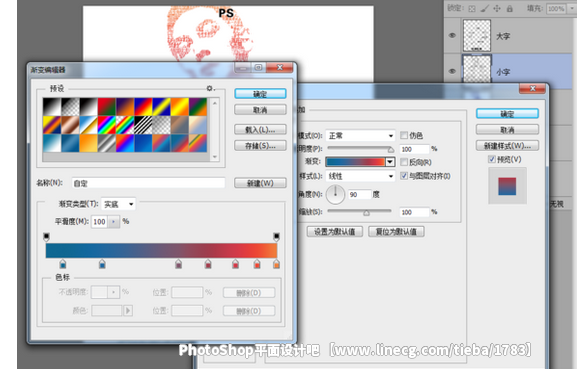Uncheck 与图层对齐 align with layer
Image resolution: width=587 pixels, height=369 pixels.
(404, 176)
